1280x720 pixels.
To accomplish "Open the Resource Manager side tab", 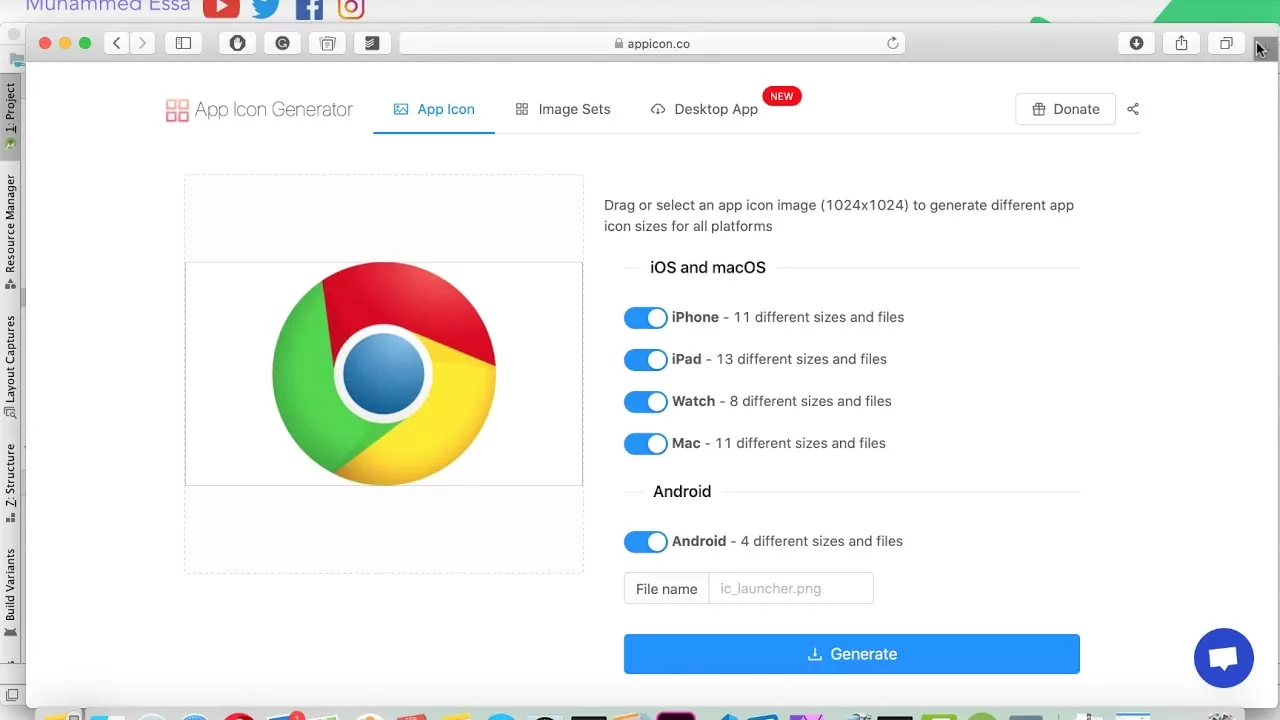I will point(11,230).
